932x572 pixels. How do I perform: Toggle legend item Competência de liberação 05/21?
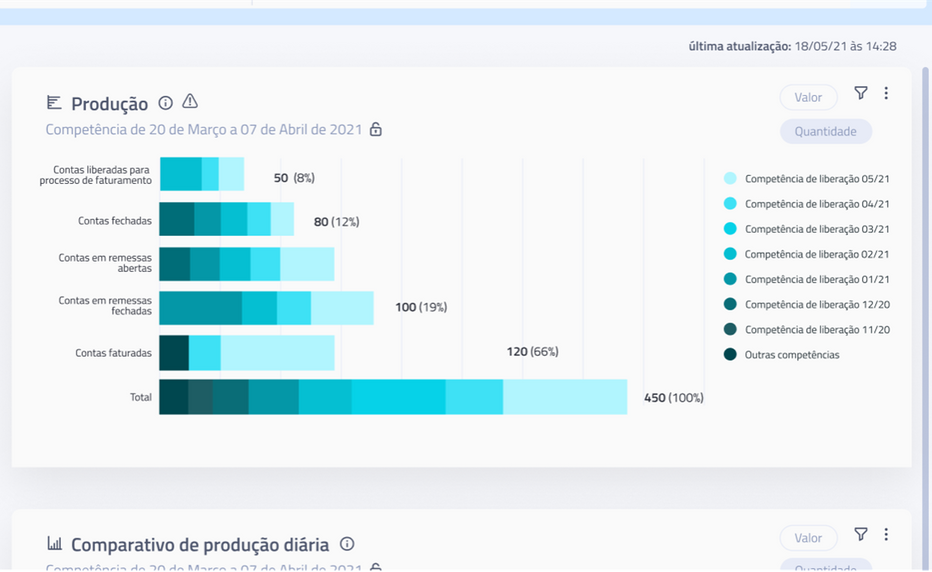click(x=816, y=179)
